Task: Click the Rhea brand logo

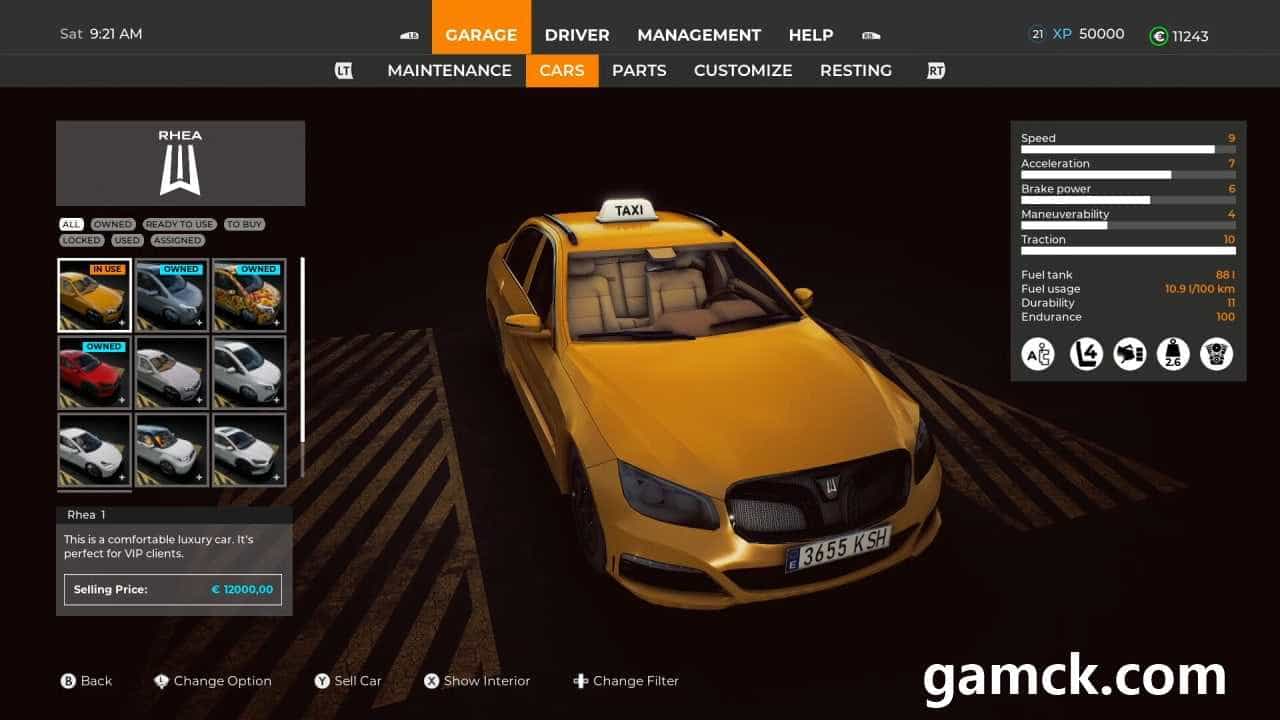Action: click(x=180, y=172)
